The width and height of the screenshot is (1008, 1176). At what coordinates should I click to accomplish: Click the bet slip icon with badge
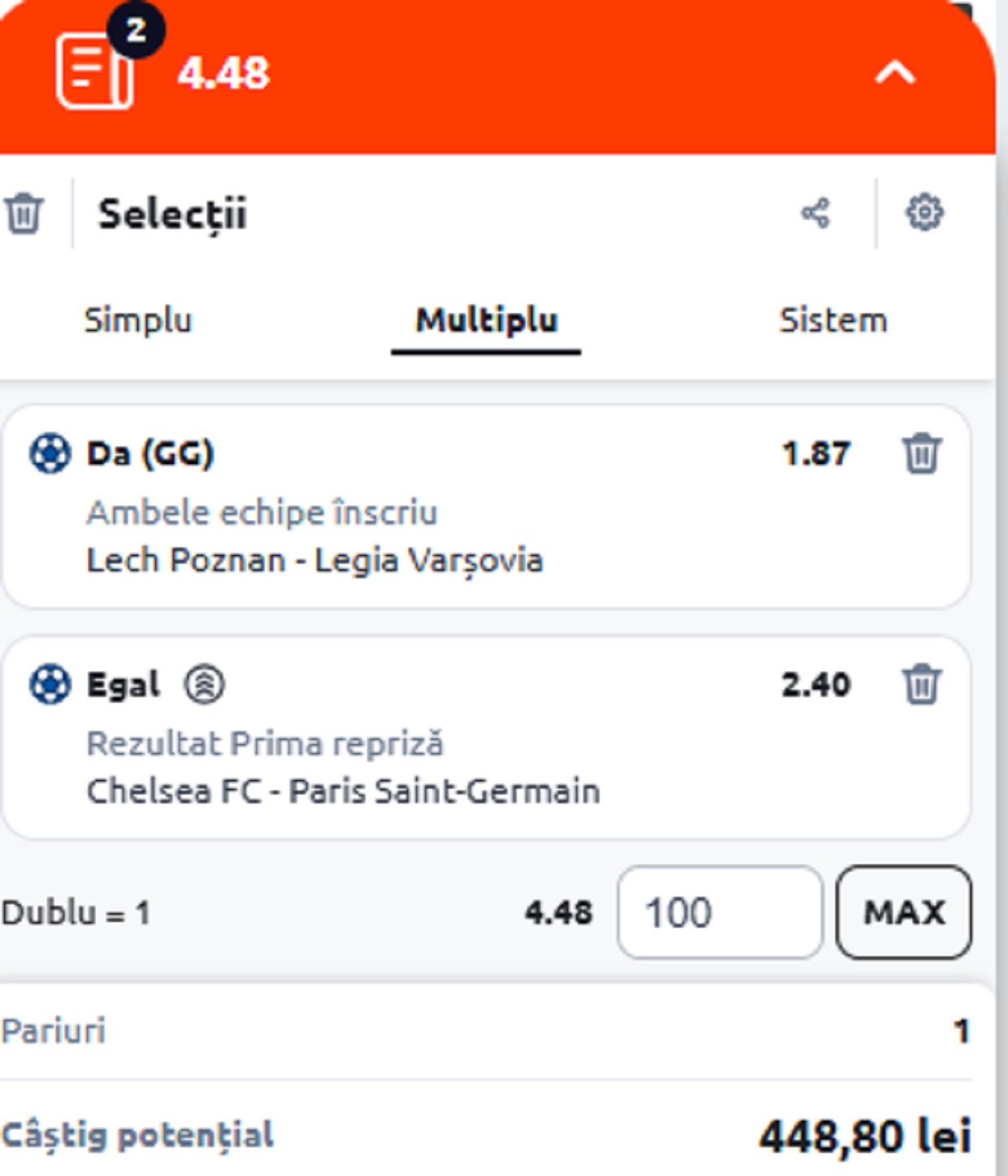click(x=94, y=70)
